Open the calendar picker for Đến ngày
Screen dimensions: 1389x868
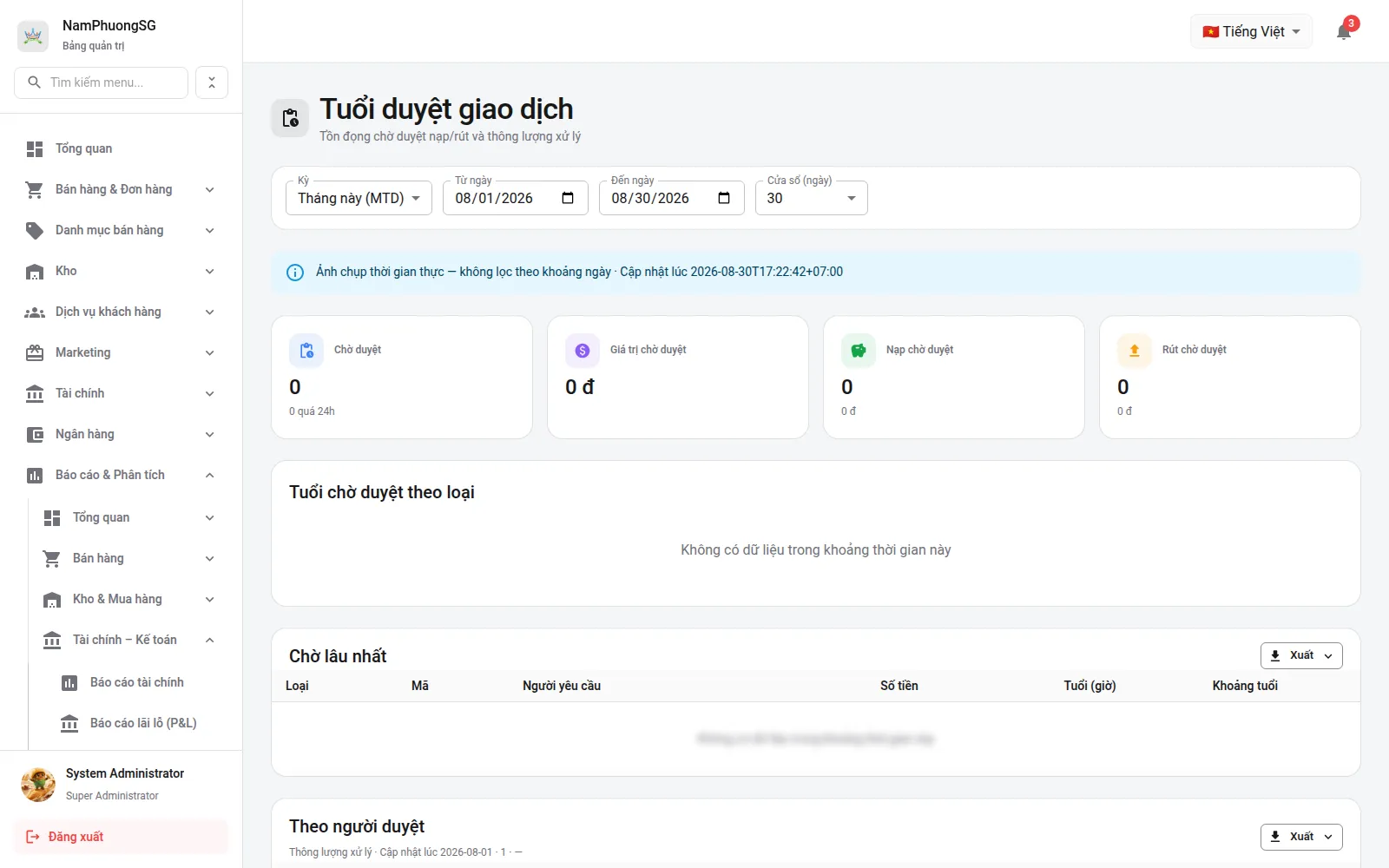[x=724, y=198]
